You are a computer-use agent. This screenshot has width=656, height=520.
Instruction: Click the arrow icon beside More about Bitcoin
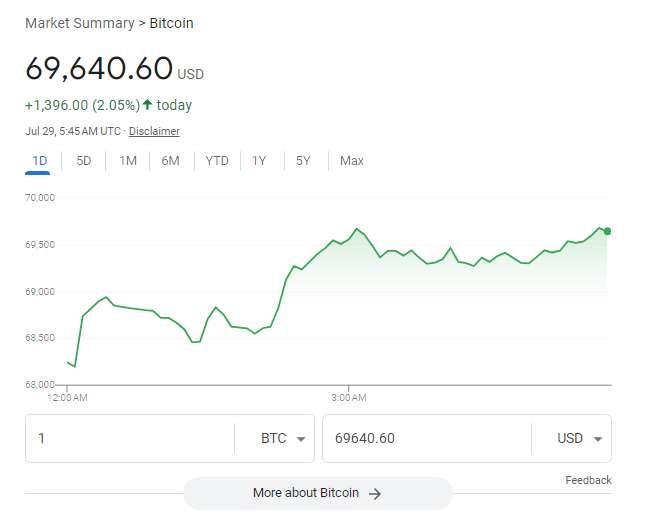click(x=375, y=493)
